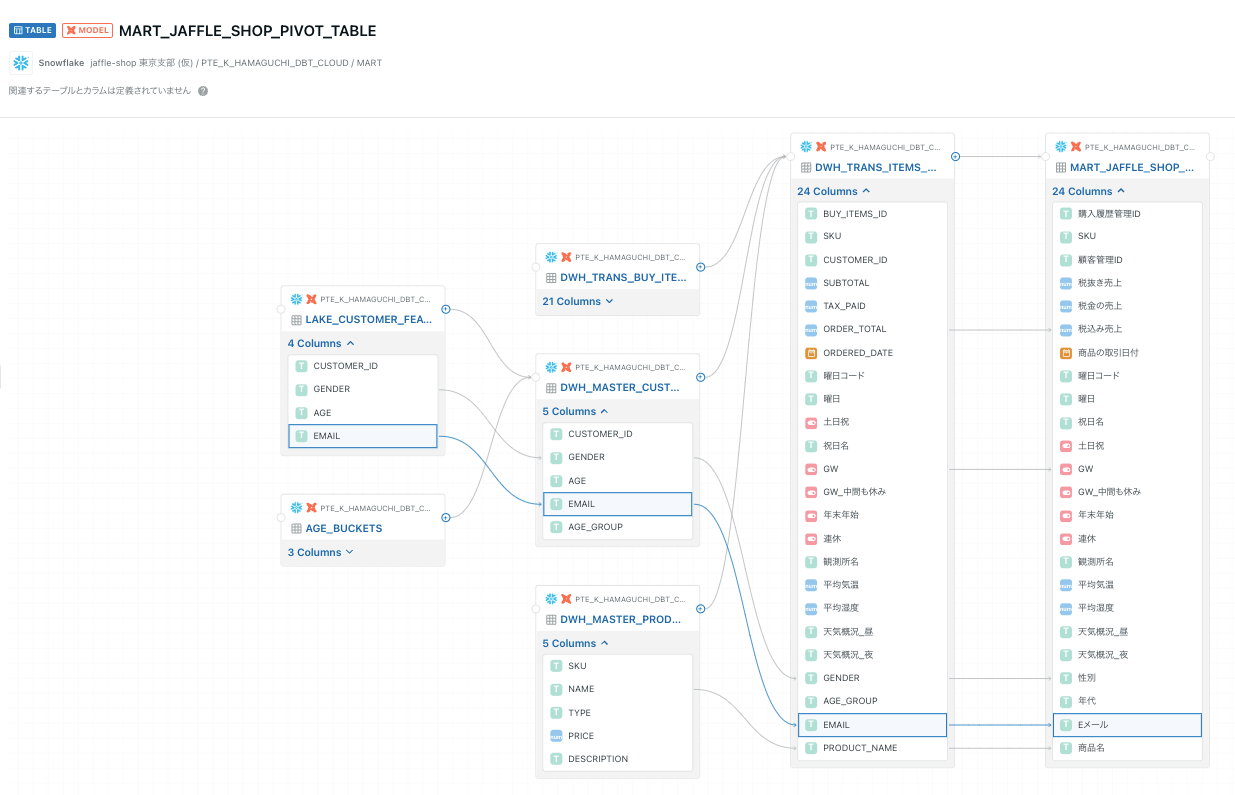Click table icon beside AGE_BUCKETS title

coord(296,528)
